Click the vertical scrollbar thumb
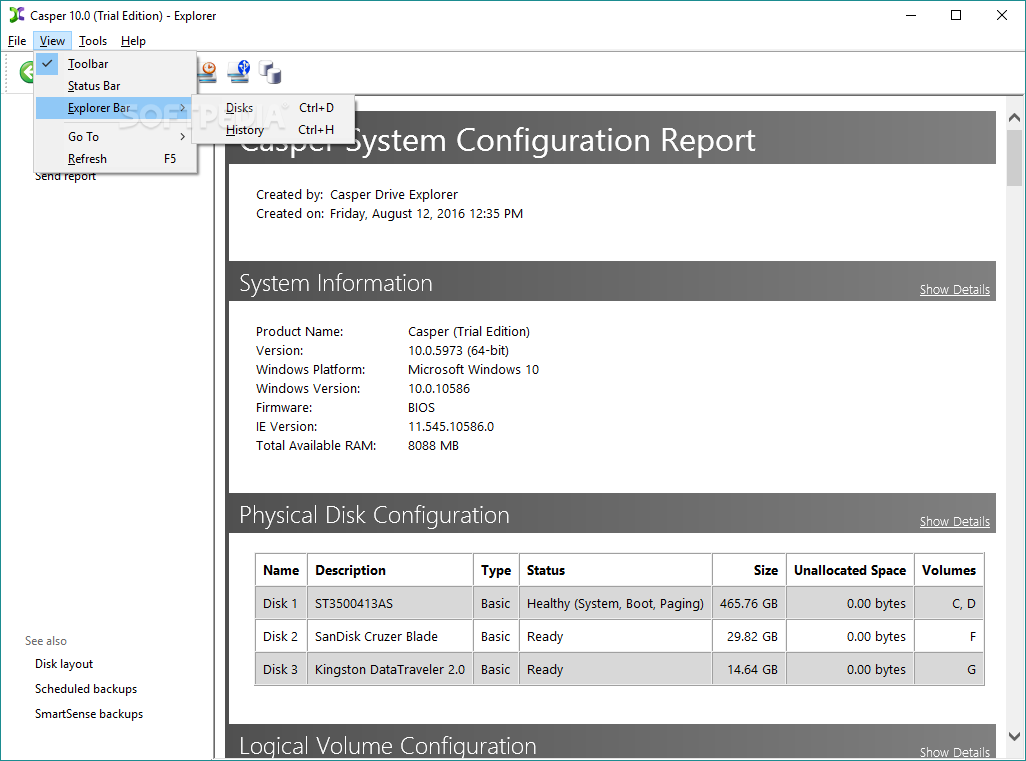Screen dimensions: 1026x761 (x=1014, y=158)
